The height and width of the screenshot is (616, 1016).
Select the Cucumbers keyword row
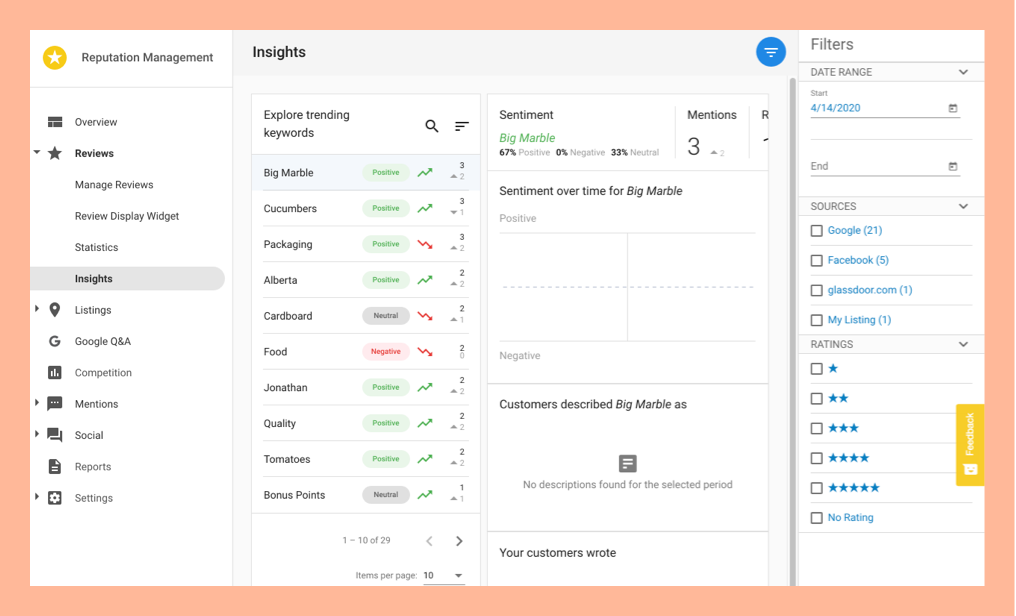click(x=290, y=209)
